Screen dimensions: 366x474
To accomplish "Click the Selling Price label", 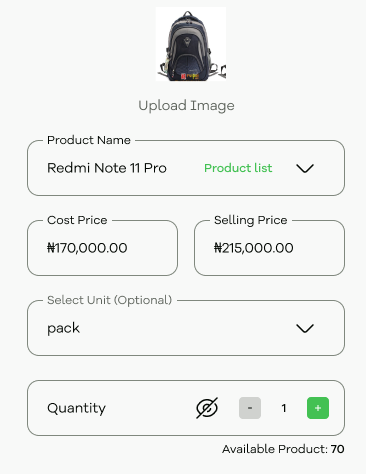I will click(250, 220).
